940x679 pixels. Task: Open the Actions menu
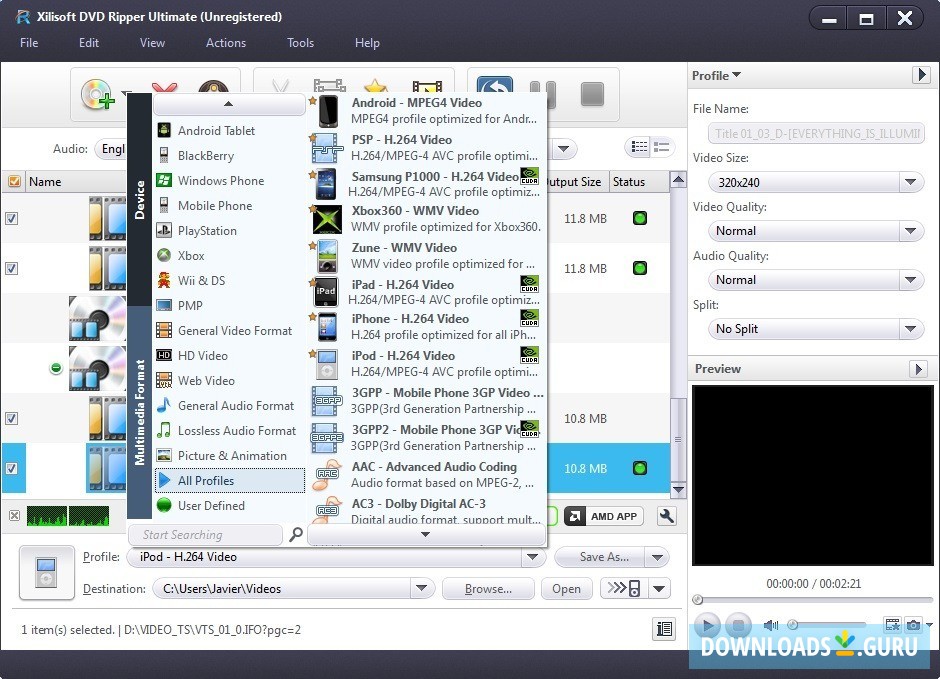226,43
